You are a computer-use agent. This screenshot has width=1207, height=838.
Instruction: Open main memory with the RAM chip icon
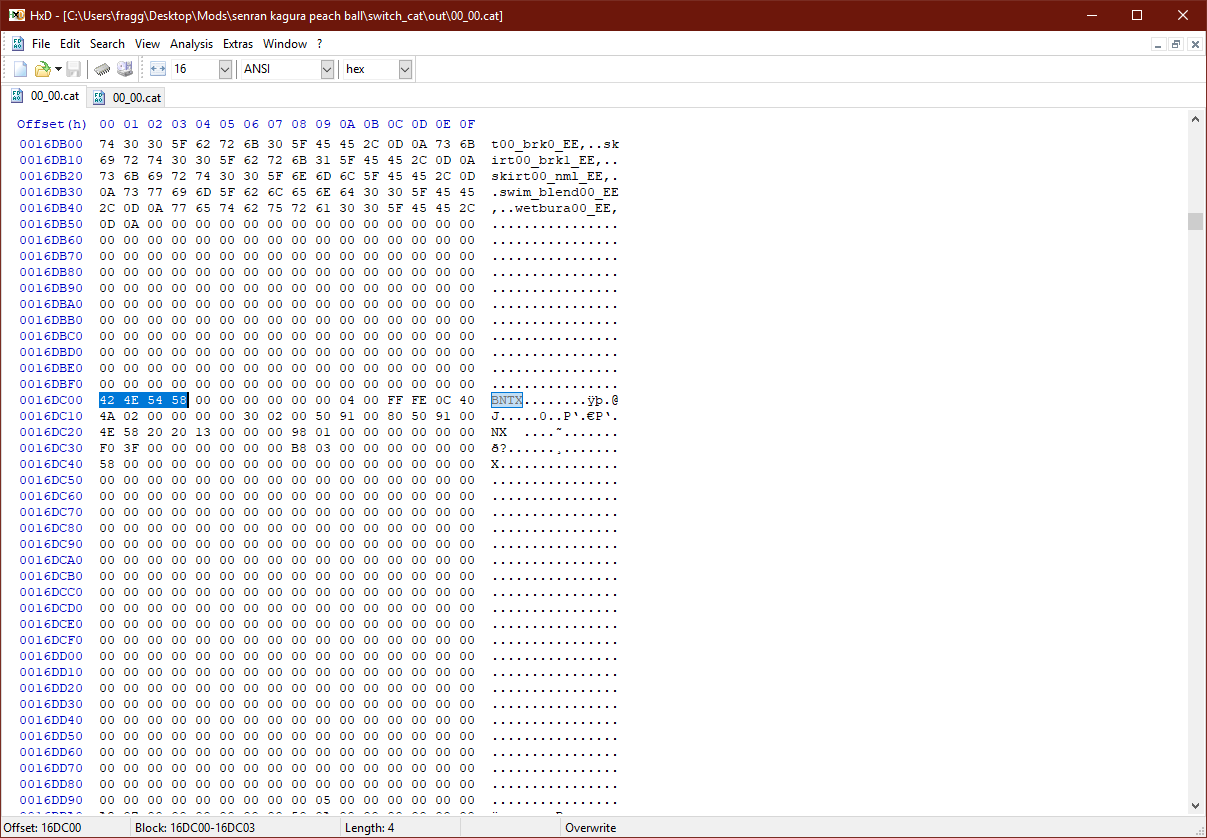pyautogui.click(x=102, y=69)
